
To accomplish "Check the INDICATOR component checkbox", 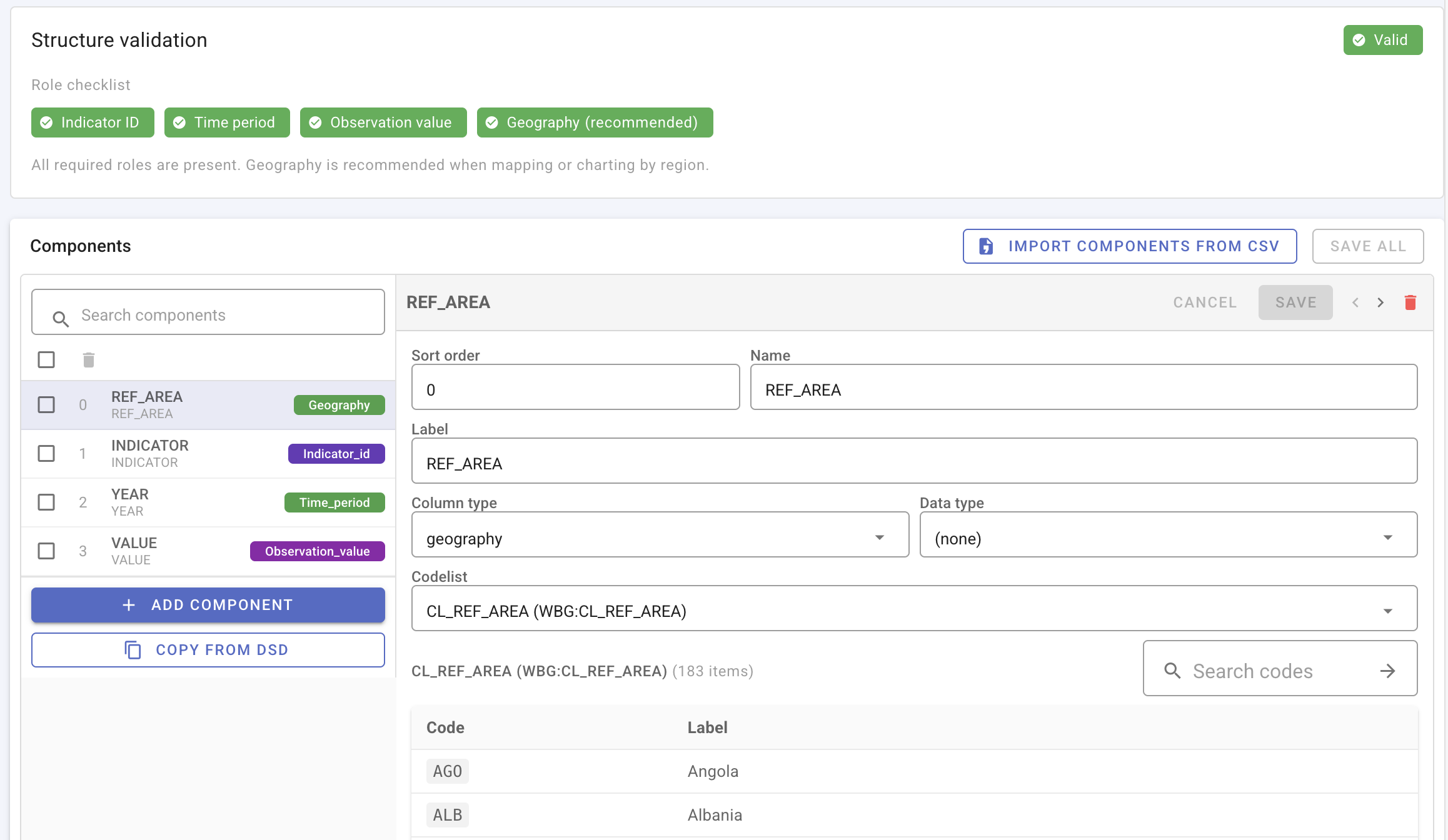I will (x=46, y=454).
